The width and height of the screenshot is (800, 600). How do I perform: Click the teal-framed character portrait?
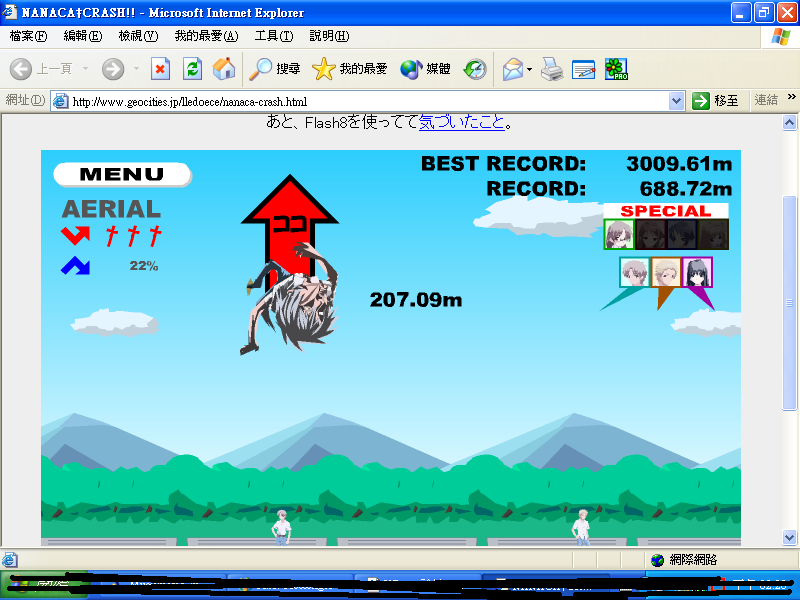click(634, 272)
